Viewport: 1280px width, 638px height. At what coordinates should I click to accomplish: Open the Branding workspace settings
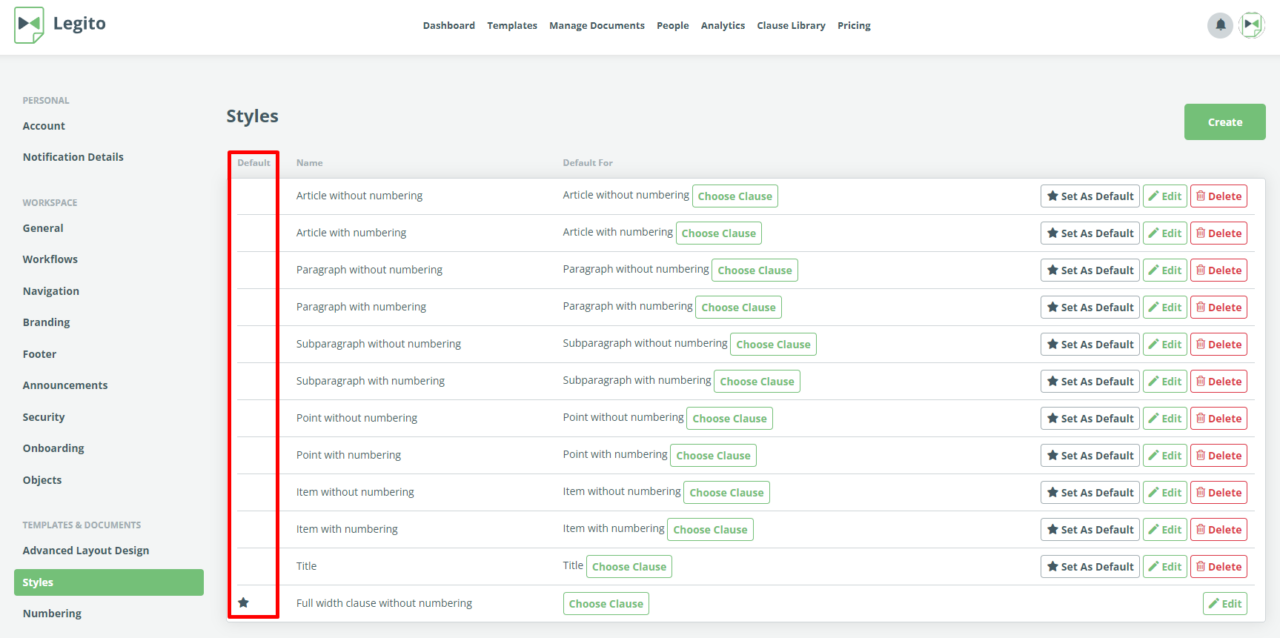(x=45, y=322)
